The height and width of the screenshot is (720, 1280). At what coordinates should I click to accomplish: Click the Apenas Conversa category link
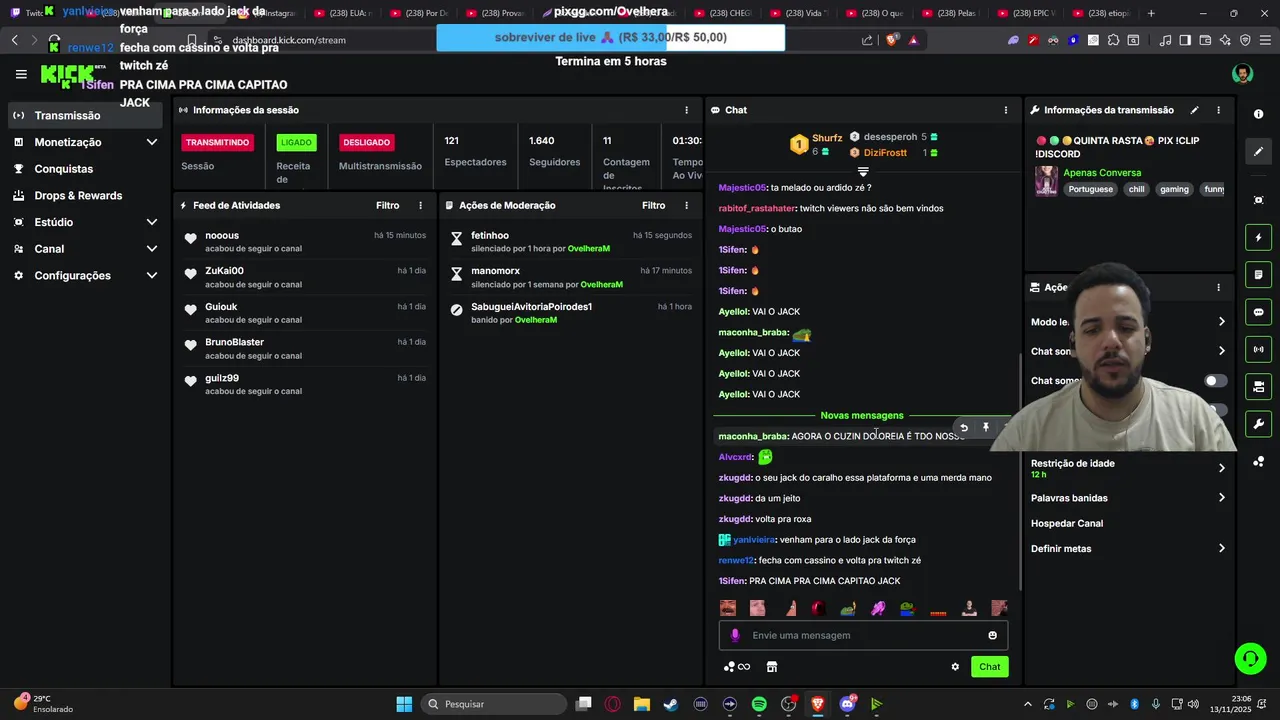tap(1102, 173)
